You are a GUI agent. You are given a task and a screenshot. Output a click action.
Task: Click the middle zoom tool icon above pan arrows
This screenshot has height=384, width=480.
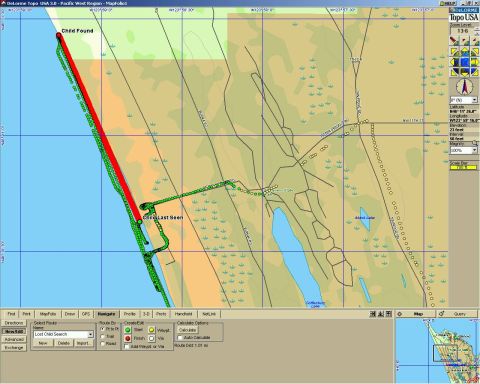(464, 41)
